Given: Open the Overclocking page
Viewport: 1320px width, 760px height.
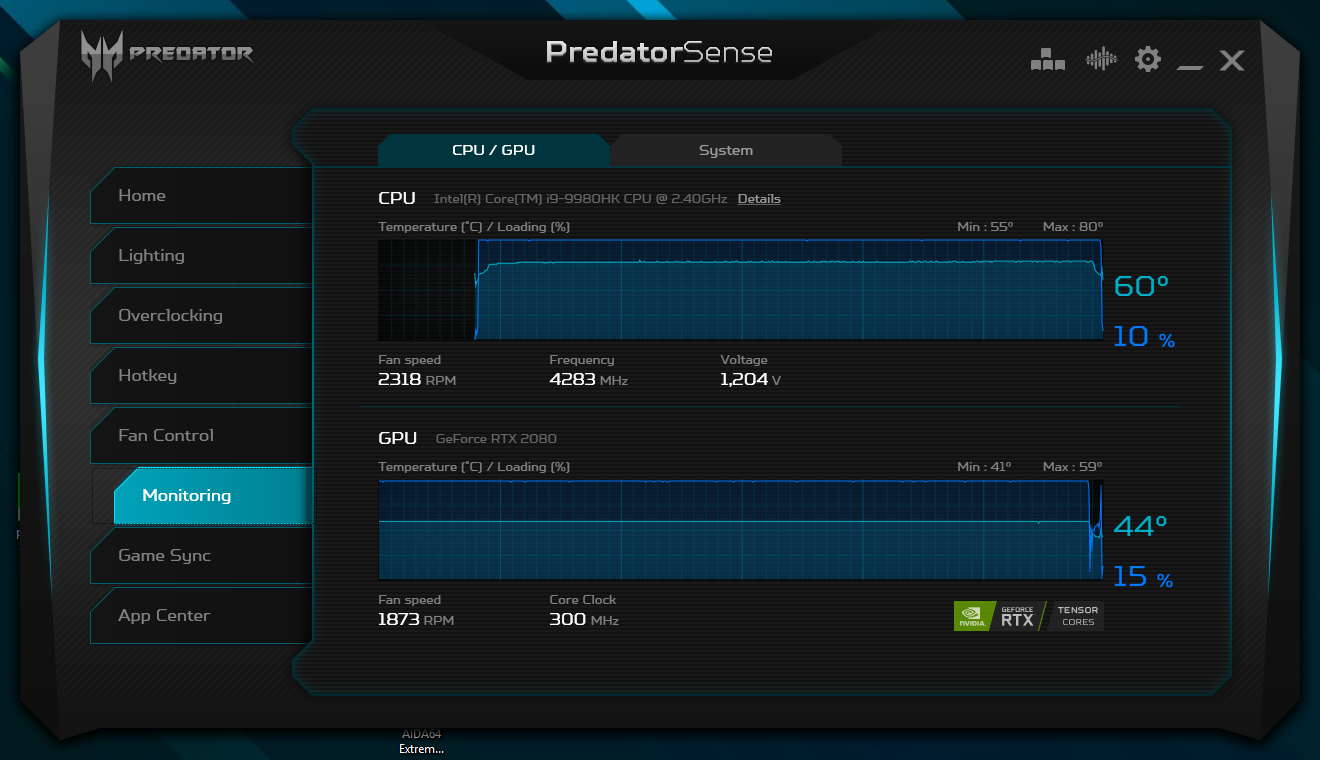Looking at the screenshot, I should tap(201, 315).
